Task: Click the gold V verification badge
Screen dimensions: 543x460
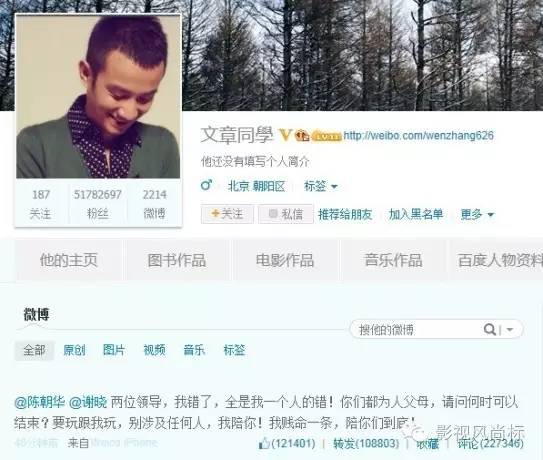Action: (x=285, y=135)
